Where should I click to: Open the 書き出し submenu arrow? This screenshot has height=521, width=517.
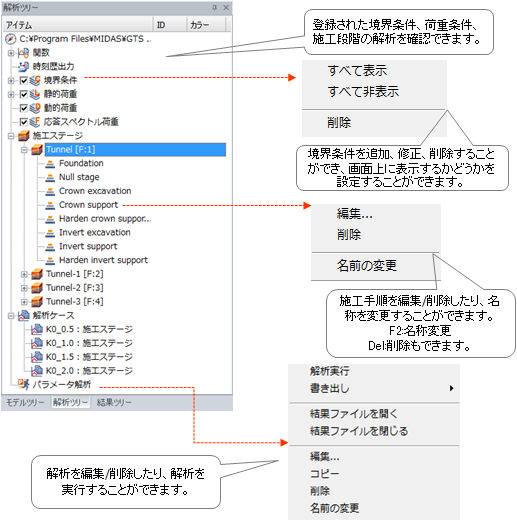(451, 388)
